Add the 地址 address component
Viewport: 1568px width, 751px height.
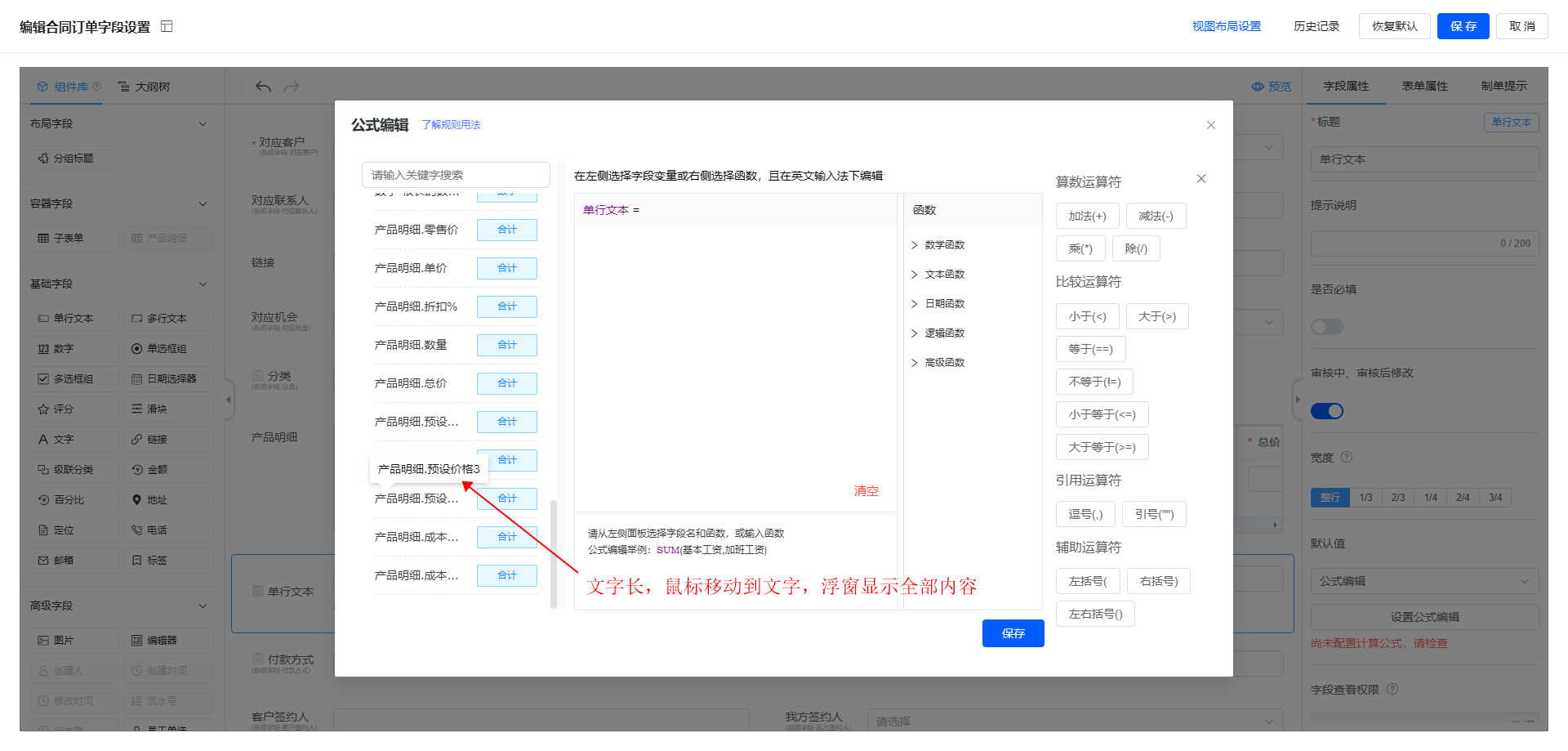click(168, 499)
